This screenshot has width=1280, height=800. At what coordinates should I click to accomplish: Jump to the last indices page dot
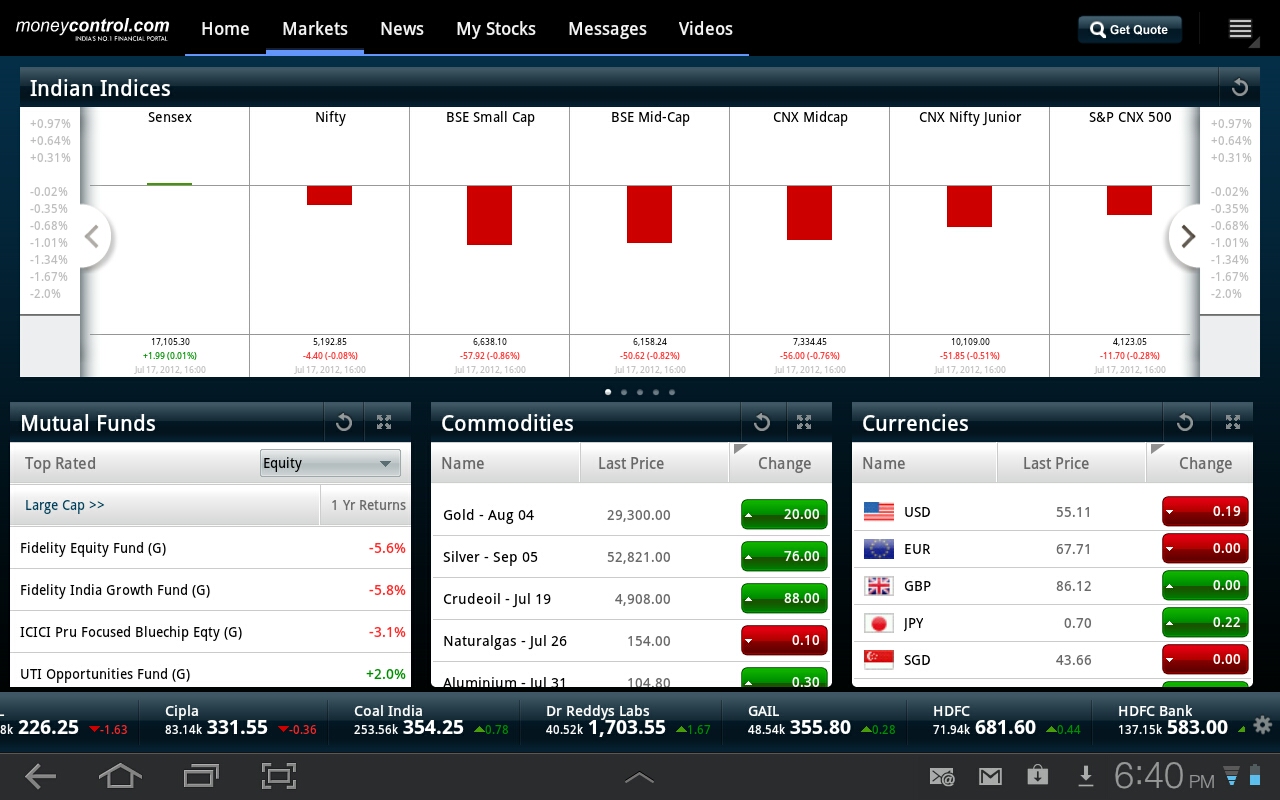pos(672,392)
